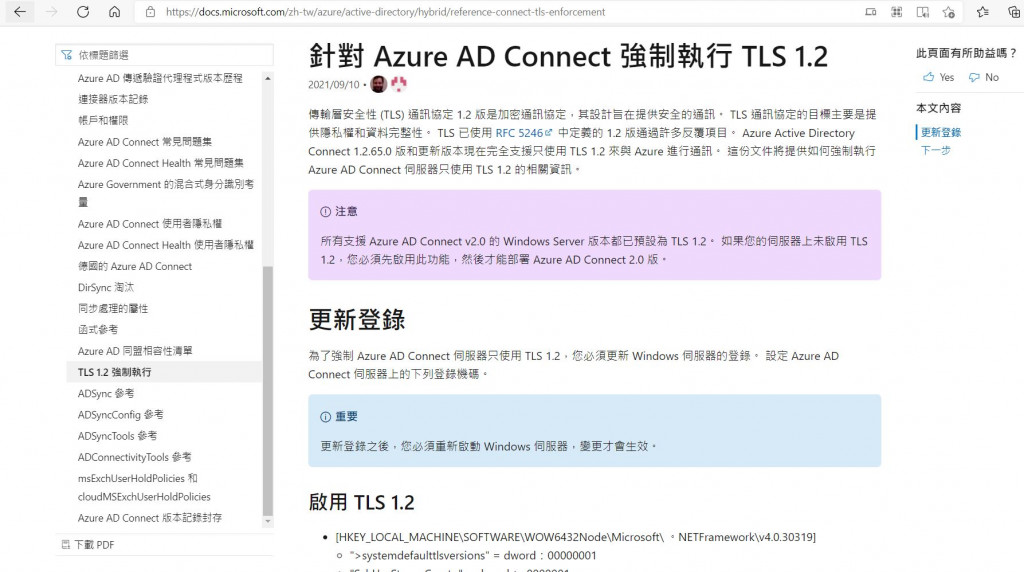Open the Collections icon in toolbar

coord(1014,12)
